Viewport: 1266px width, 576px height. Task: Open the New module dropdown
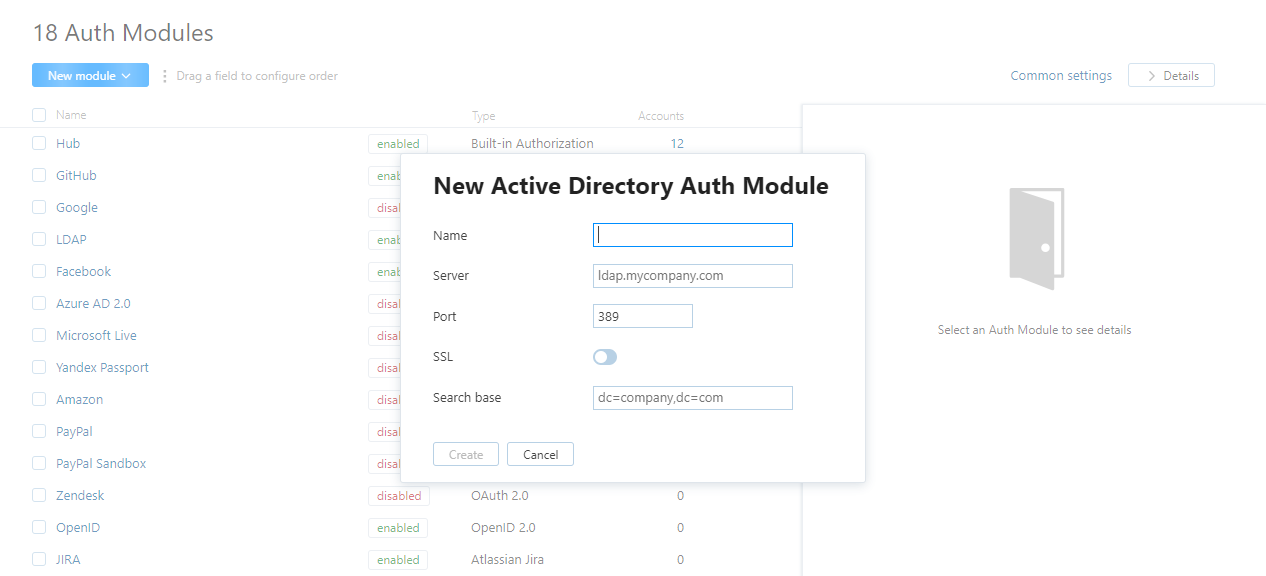85,75
